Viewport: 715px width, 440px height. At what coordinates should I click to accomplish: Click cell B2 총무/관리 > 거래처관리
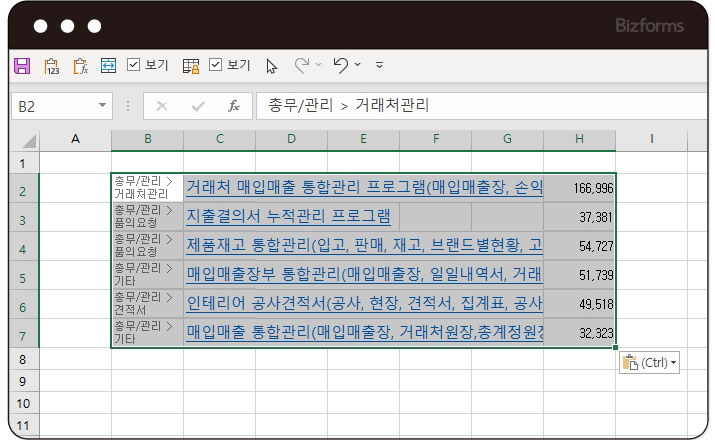pos(147,188)
